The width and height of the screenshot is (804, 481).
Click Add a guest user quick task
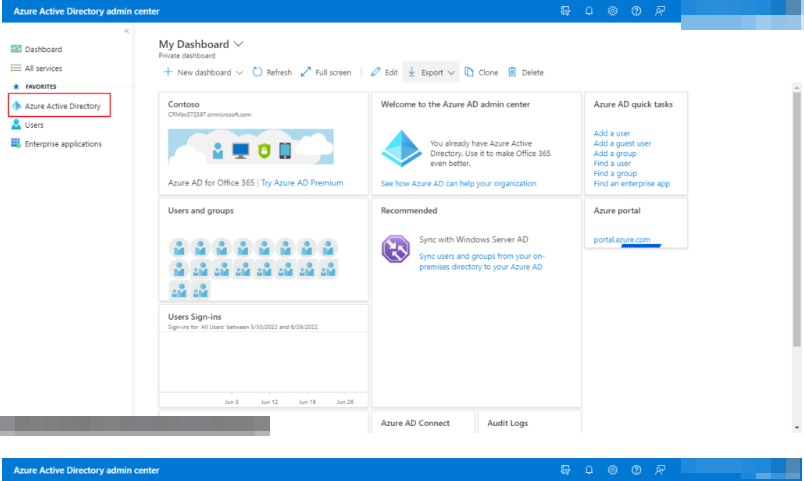[622, 144]
